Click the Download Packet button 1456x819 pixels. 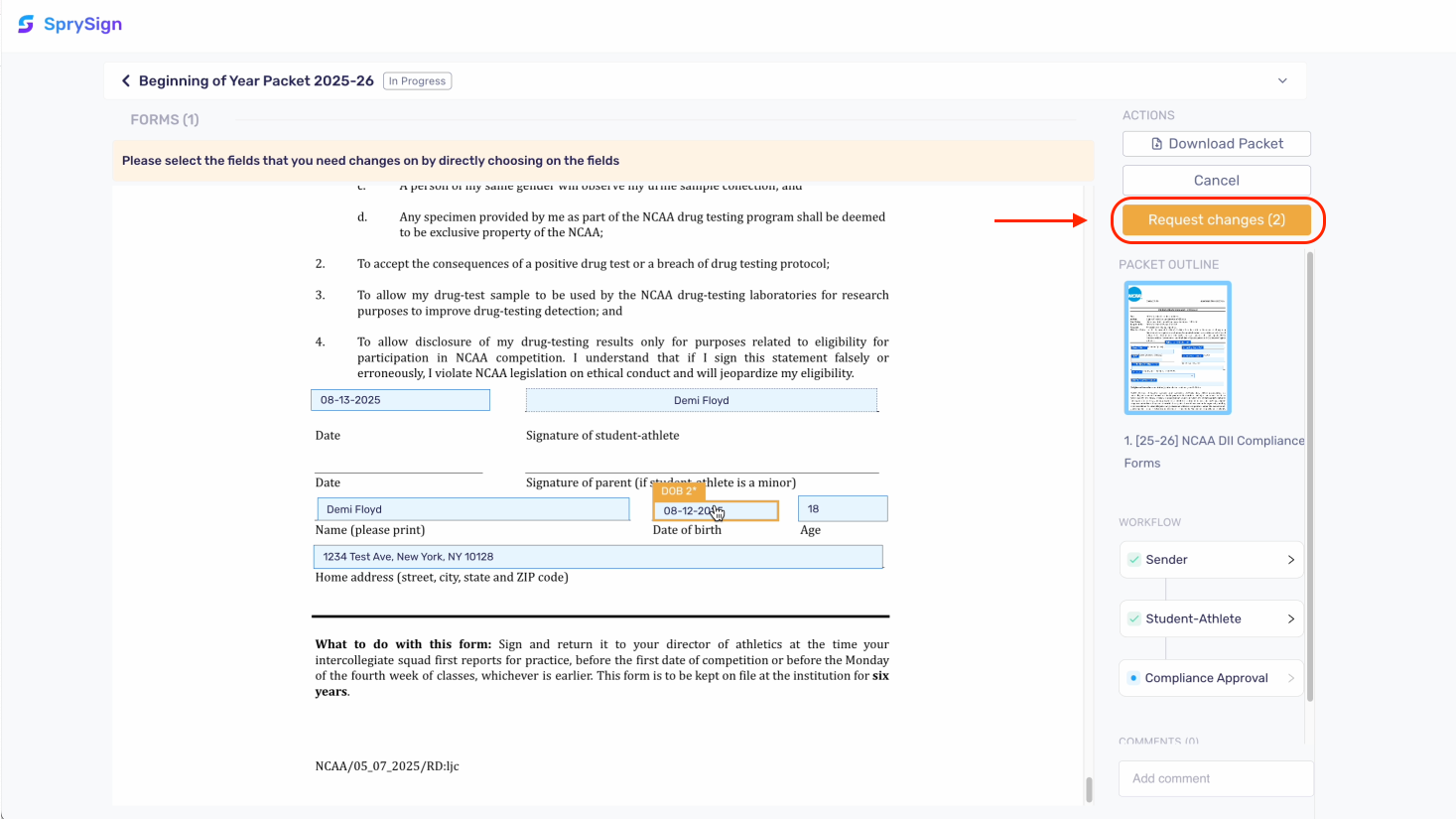[1216, 144]
